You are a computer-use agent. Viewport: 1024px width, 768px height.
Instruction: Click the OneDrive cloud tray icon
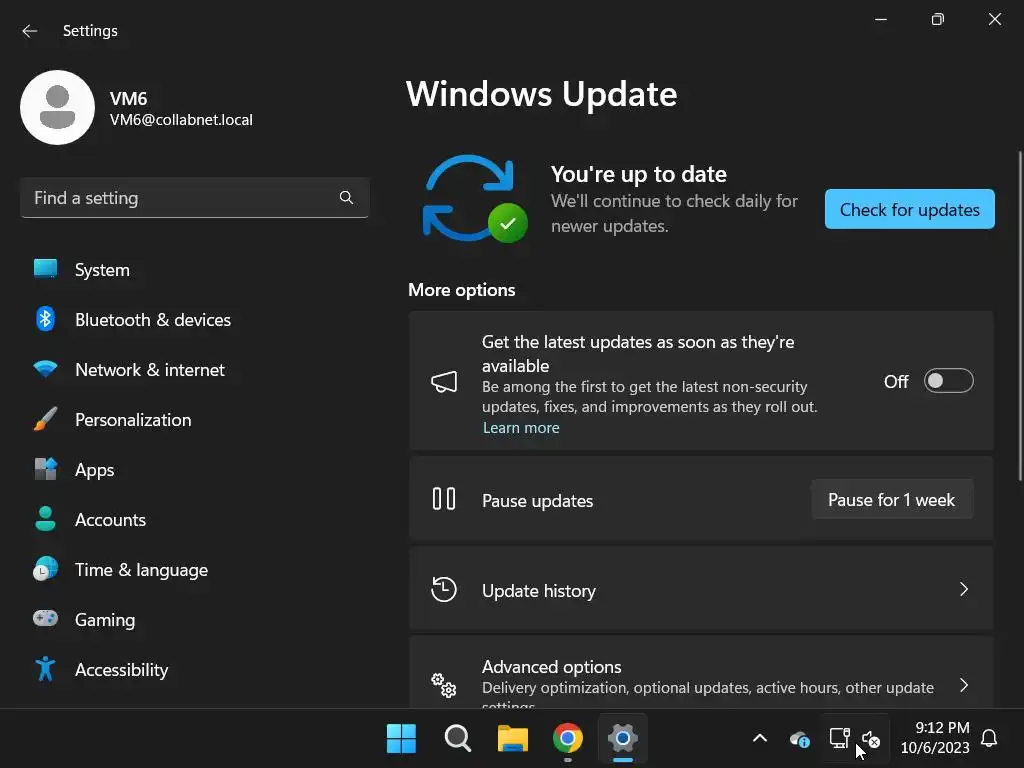[x=800, y=739]
